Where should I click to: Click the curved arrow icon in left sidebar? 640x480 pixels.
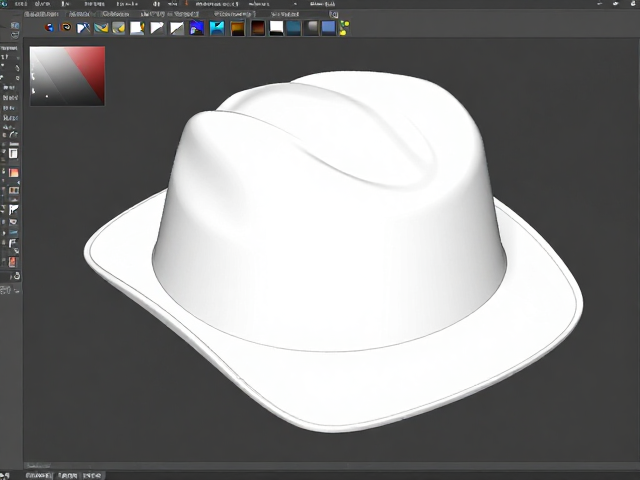coord(13,134)
